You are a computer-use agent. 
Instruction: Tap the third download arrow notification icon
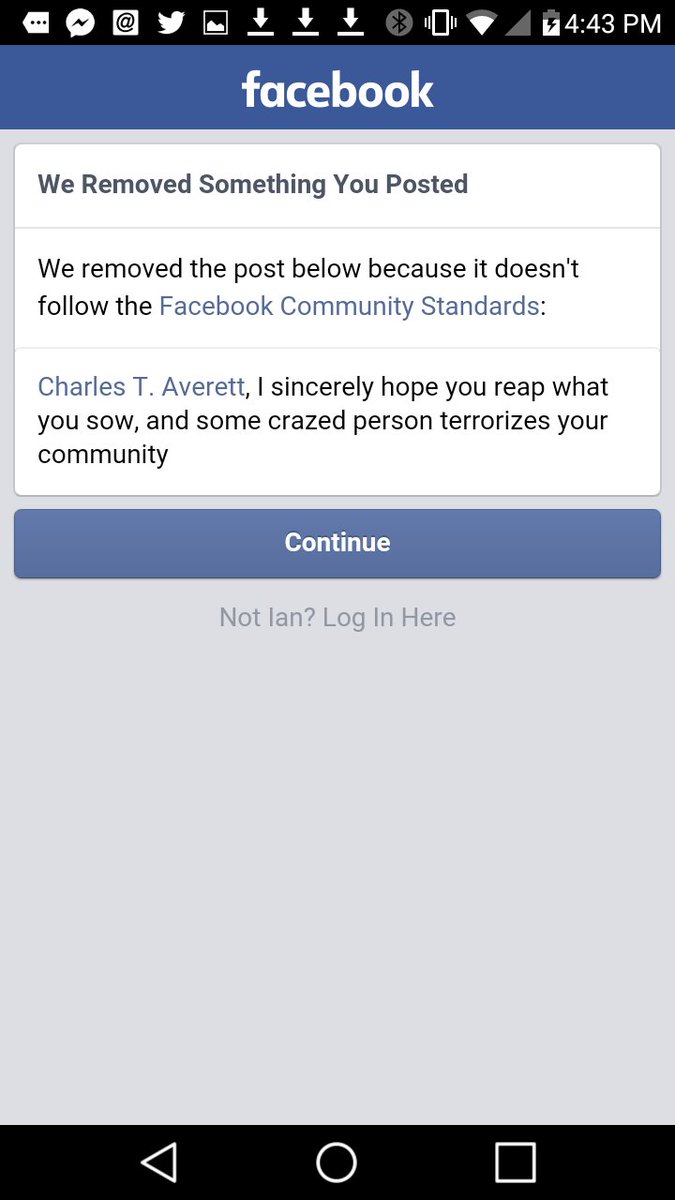click(x=350, y=21)
